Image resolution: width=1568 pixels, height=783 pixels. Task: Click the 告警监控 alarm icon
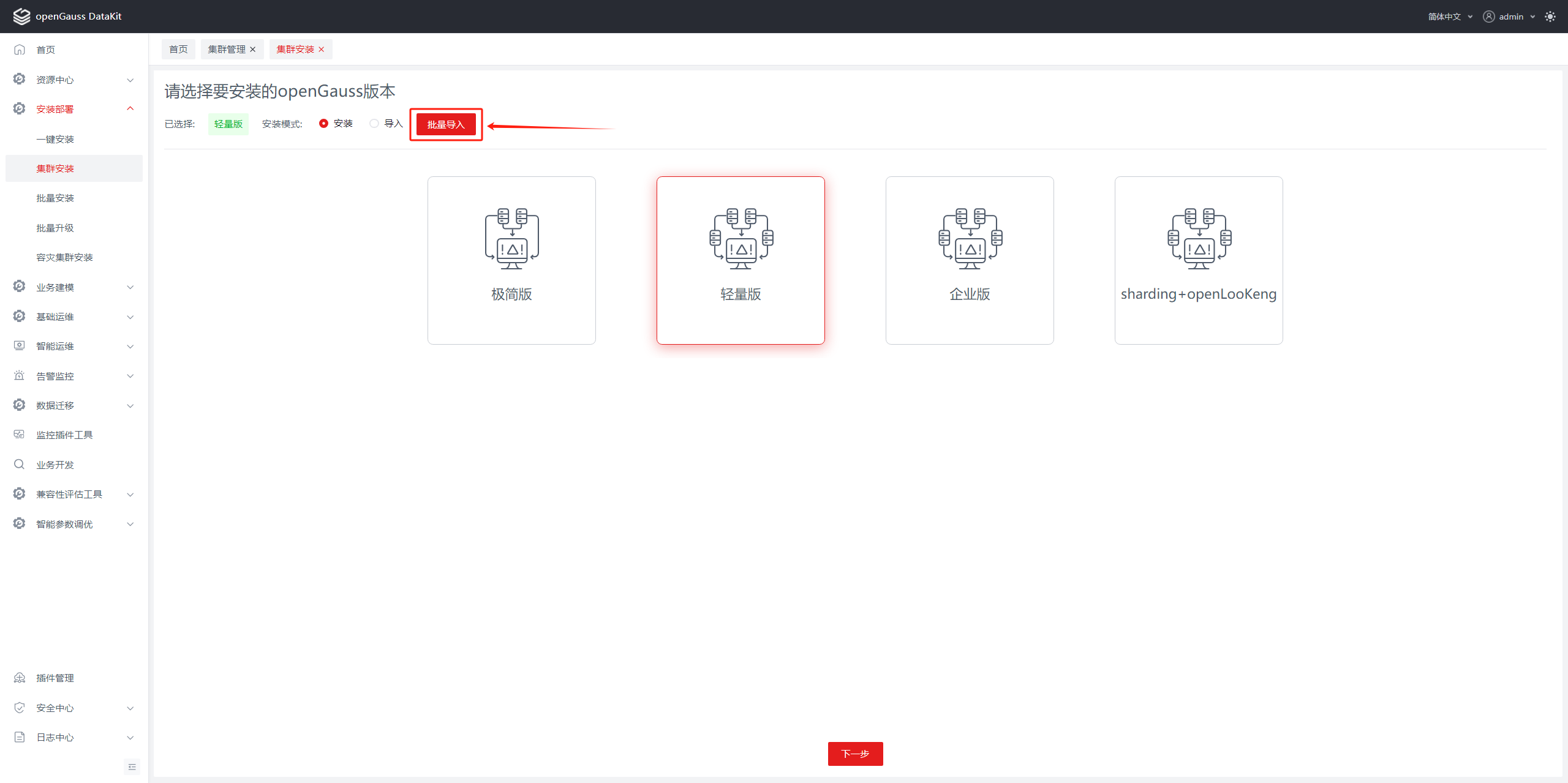(20, 376)
